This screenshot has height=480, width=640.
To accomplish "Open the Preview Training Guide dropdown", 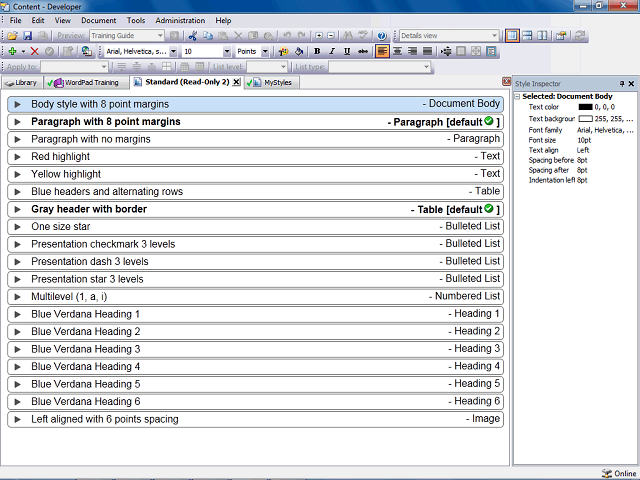I will point(160,36).
